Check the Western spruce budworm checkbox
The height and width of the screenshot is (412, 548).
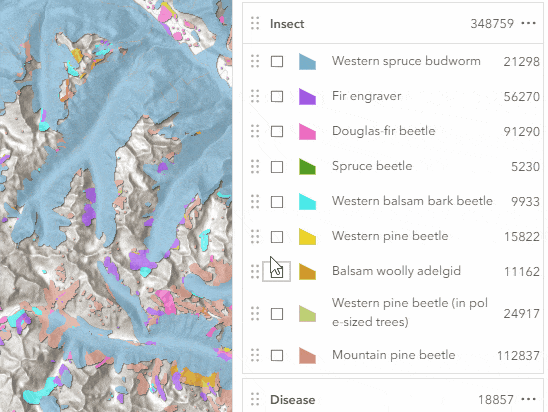(x=277, y=62)
